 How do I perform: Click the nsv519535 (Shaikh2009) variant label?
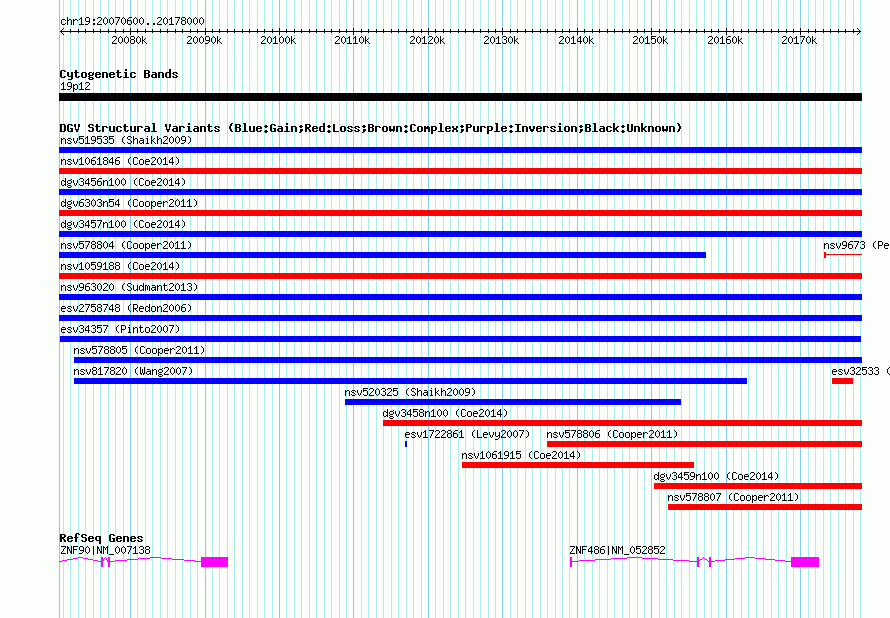click(126, 140)
